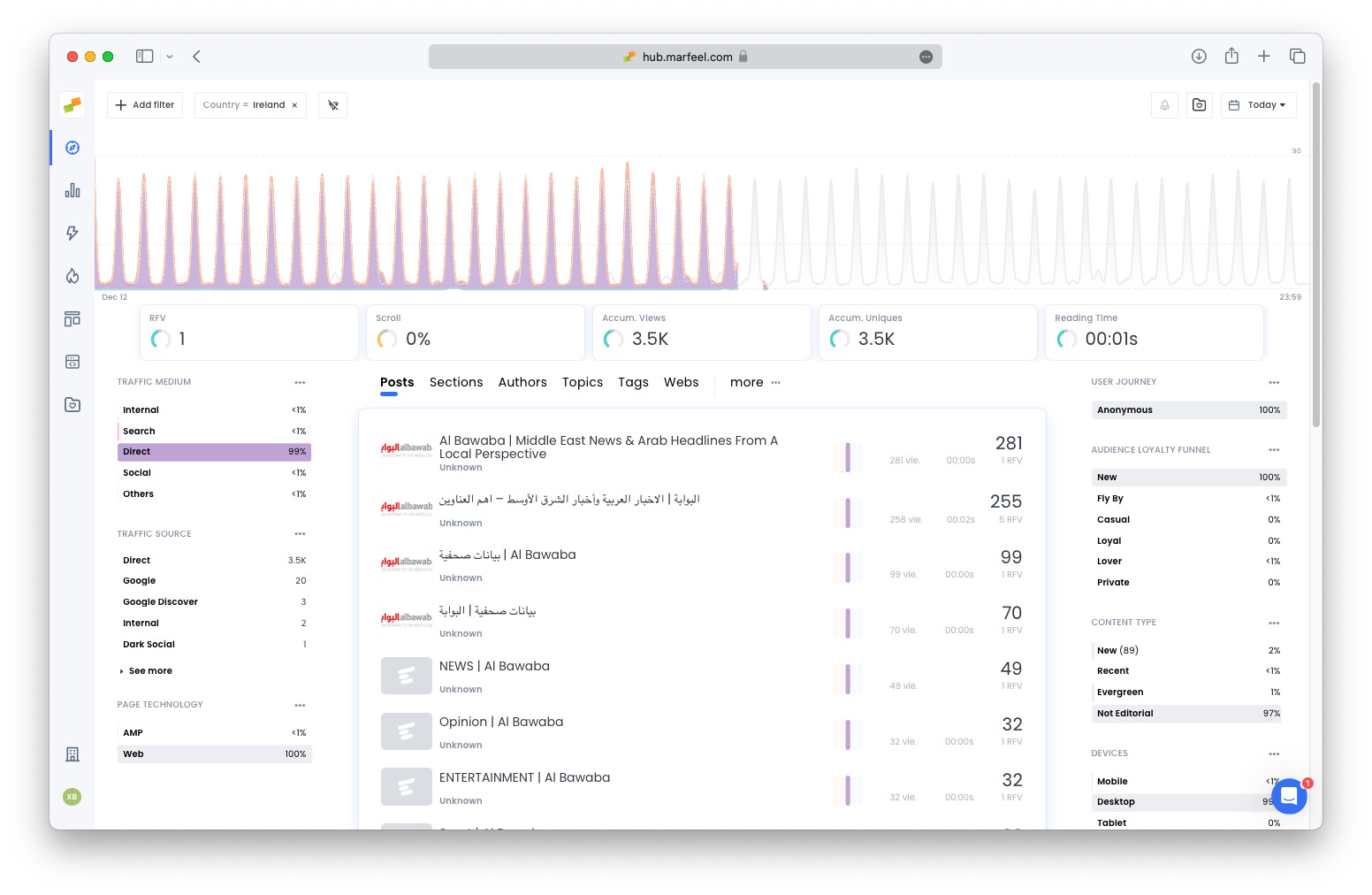This screenshot has height=895, width=1372.
Task: Click the clear filters icon button
Action: pos(333,105)
